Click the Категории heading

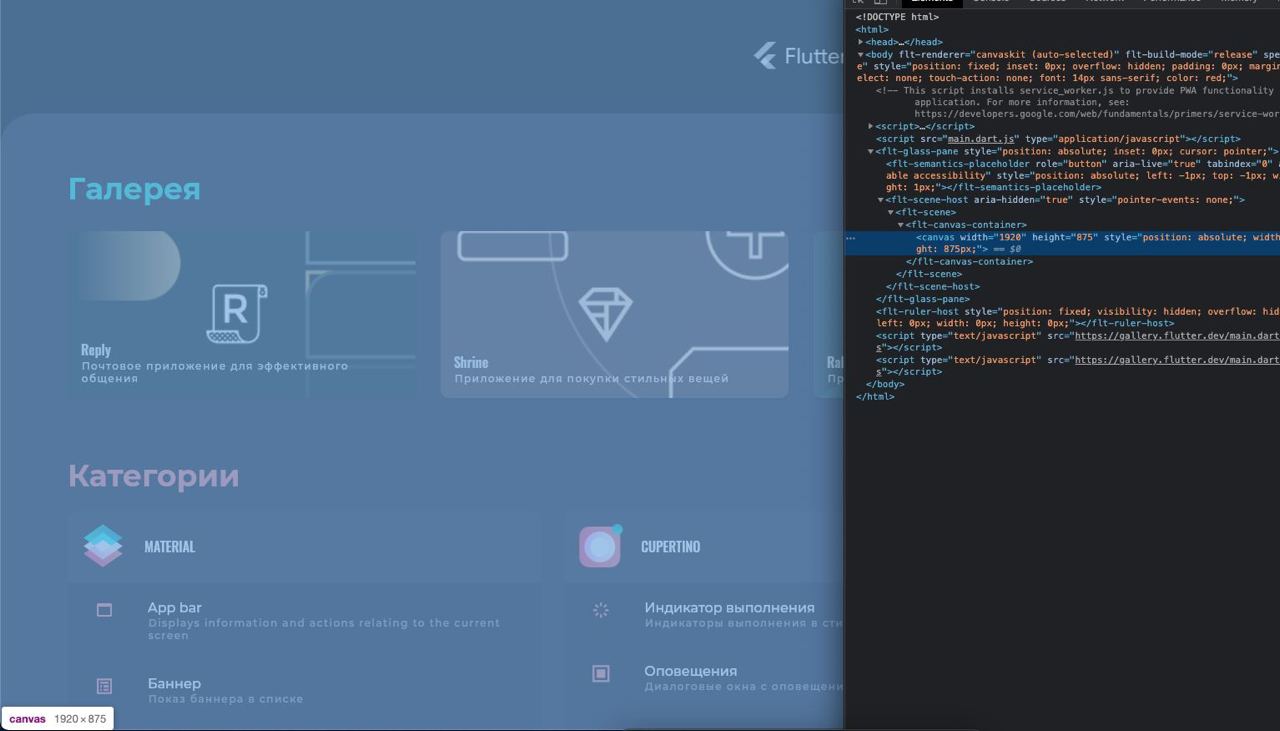click(x=153, y=476)
